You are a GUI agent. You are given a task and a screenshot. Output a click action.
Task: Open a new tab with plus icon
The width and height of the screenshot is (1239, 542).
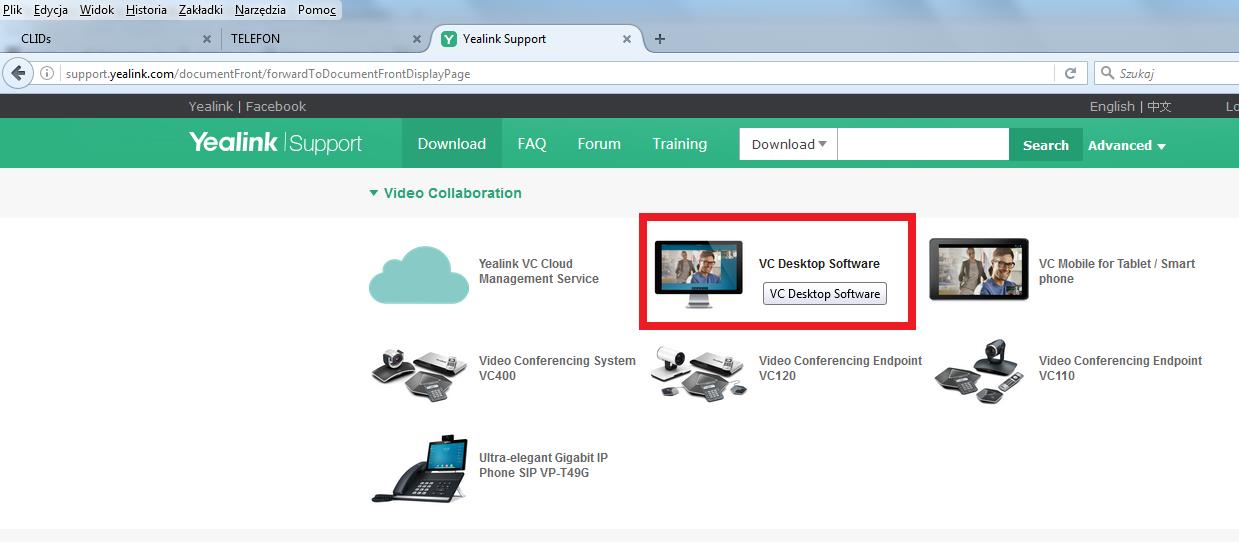[660, 39]
